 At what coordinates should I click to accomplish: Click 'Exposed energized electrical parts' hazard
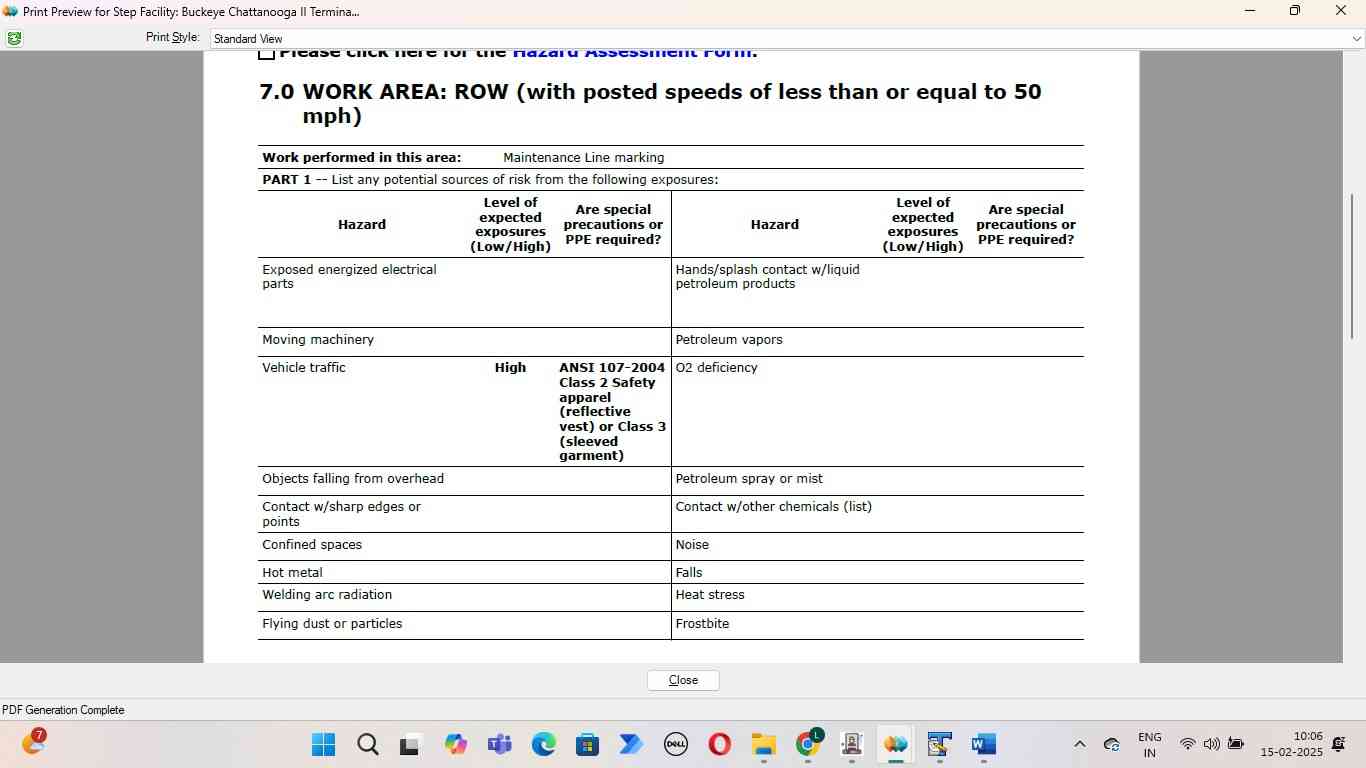click(349, 277)
